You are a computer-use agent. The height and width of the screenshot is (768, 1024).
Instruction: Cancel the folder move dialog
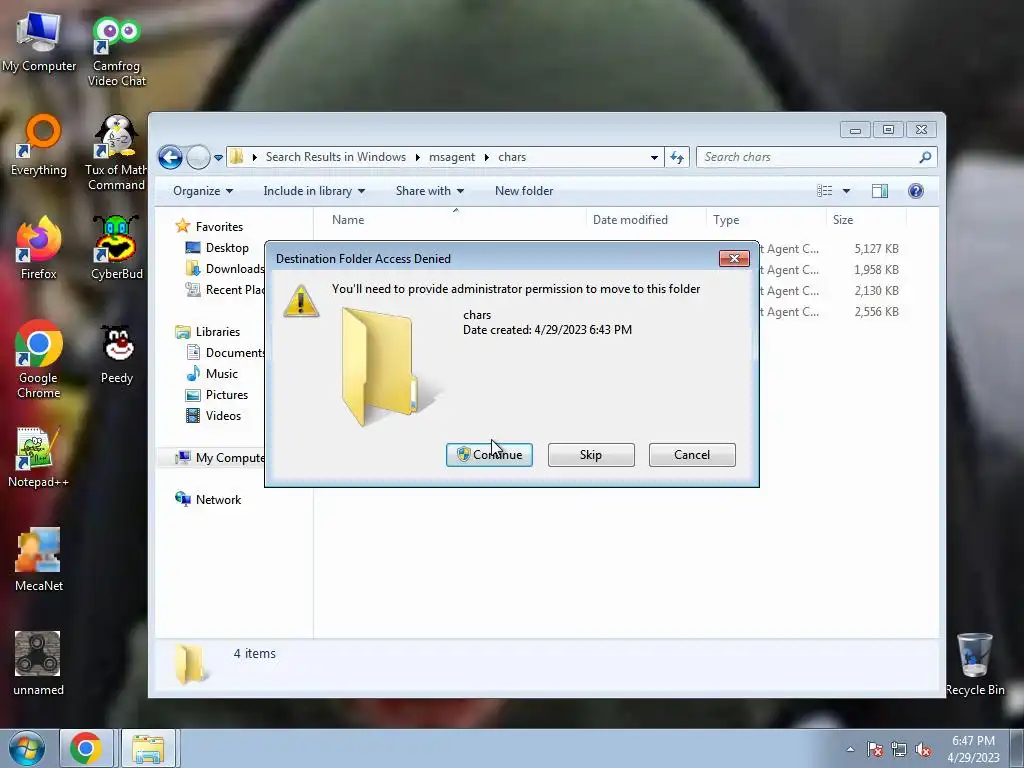pyautogui.click(x=692, y=455)
